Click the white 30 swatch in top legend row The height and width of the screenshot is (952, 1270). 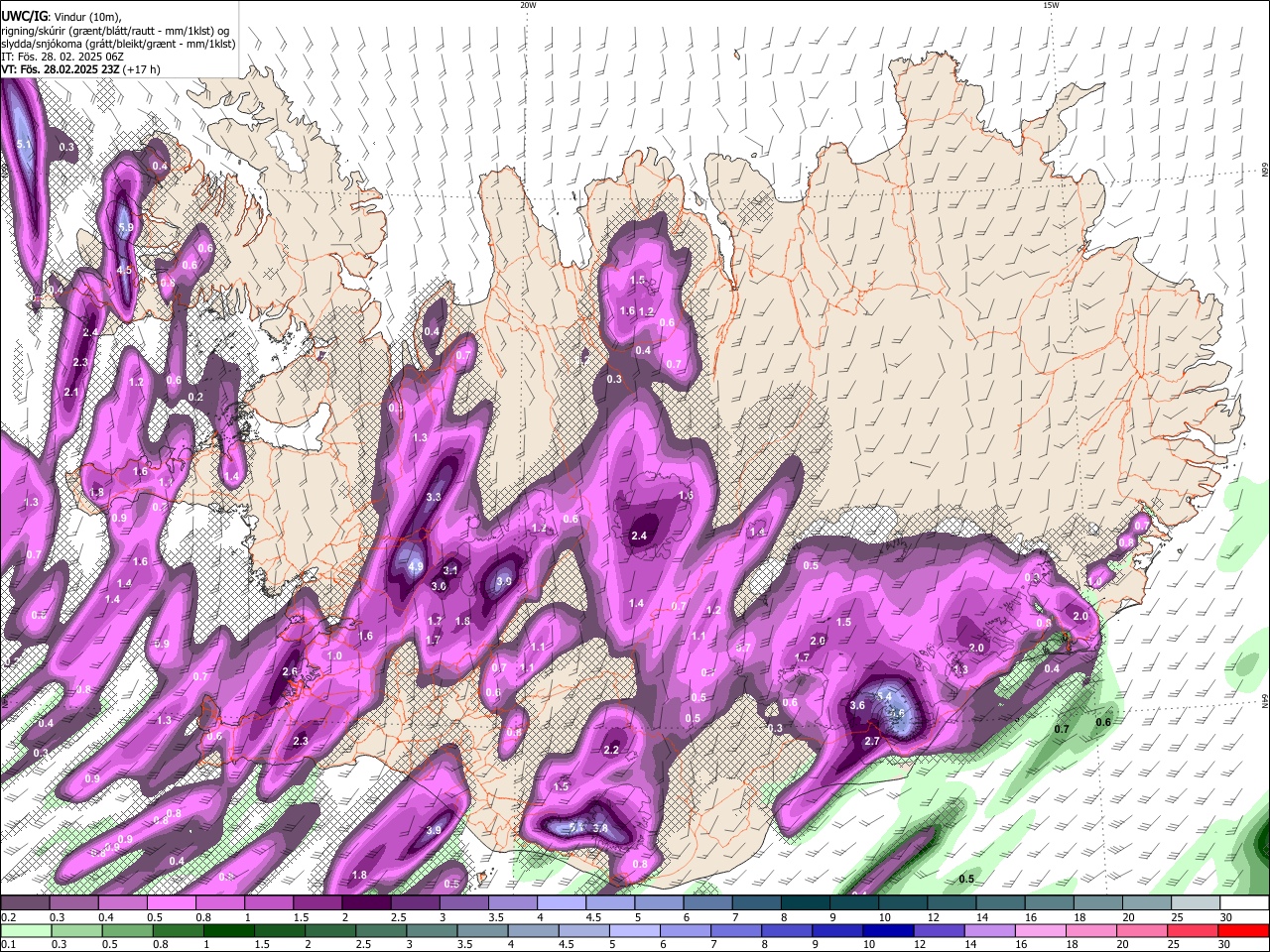coord(1244,903)
